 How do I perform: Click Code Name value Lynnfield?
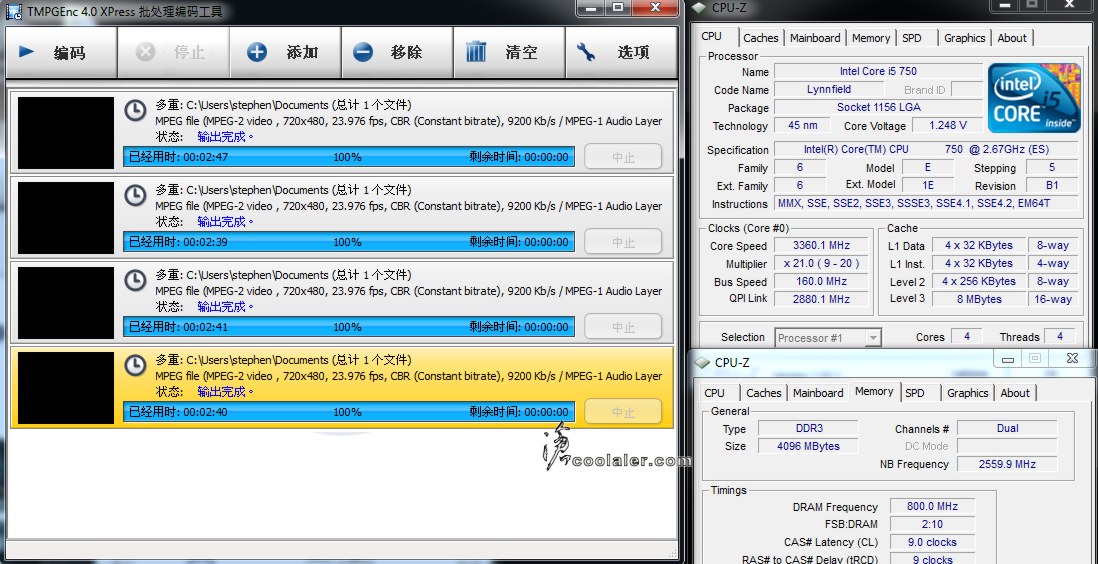(829, 90)
